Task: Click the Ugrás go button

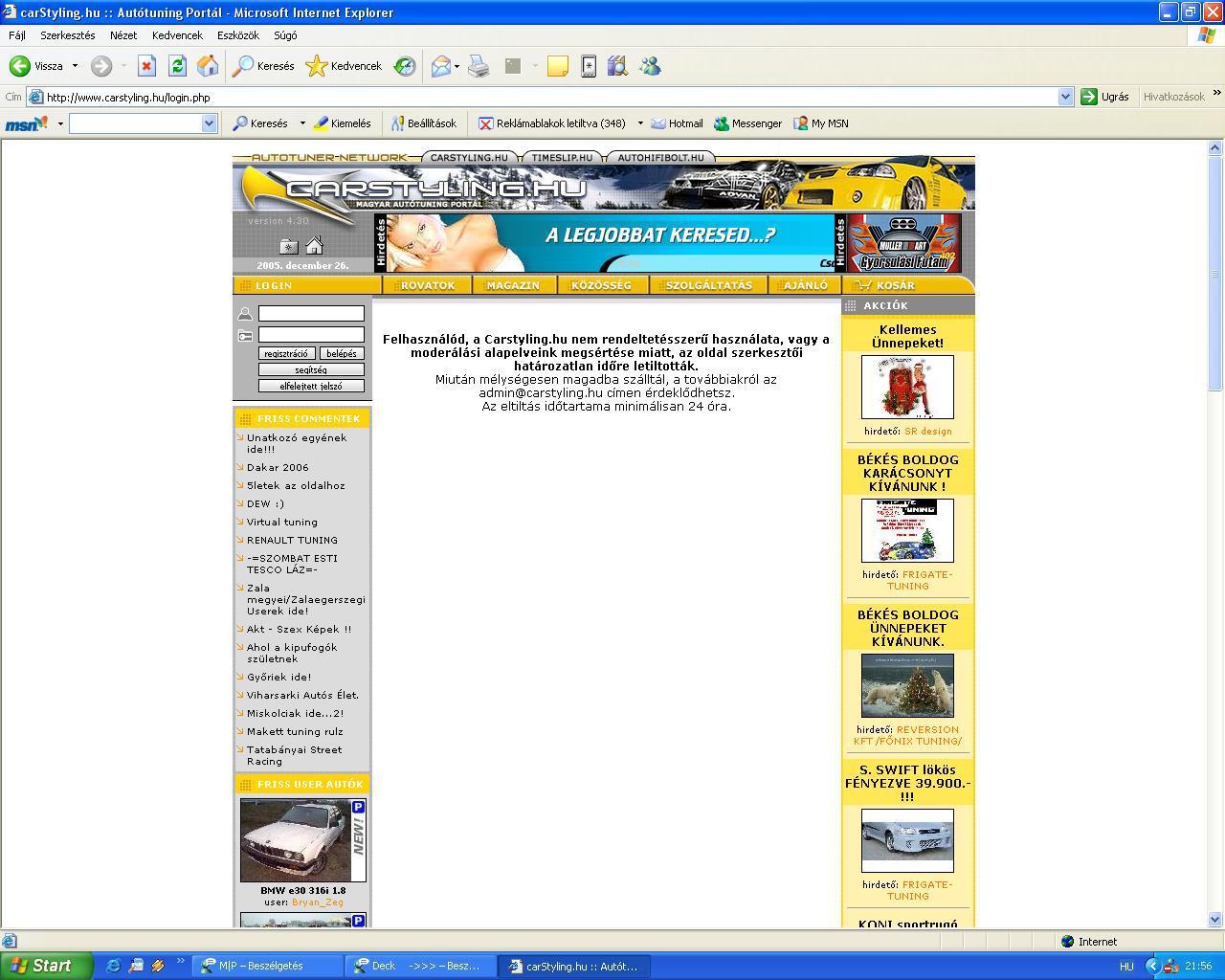Action: pos(1105,97)
